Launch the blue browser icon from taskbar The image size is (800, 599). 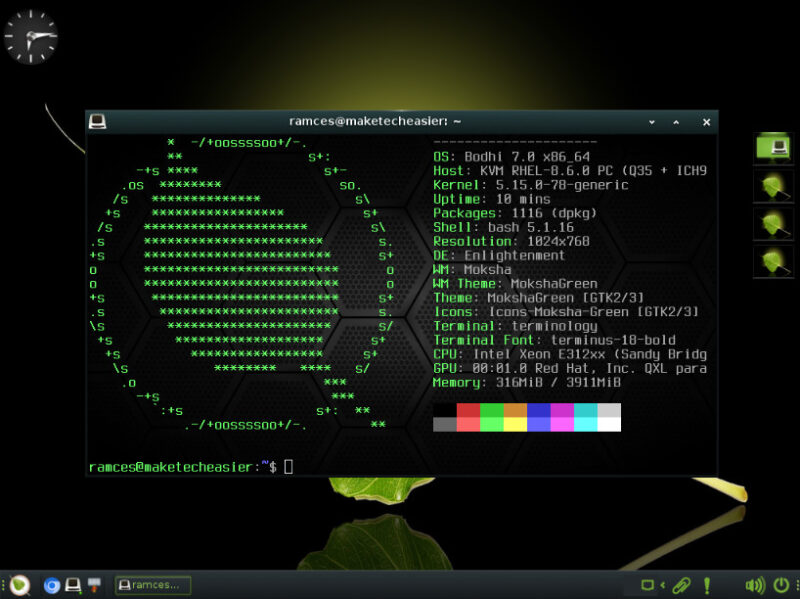tap(52, 586)
